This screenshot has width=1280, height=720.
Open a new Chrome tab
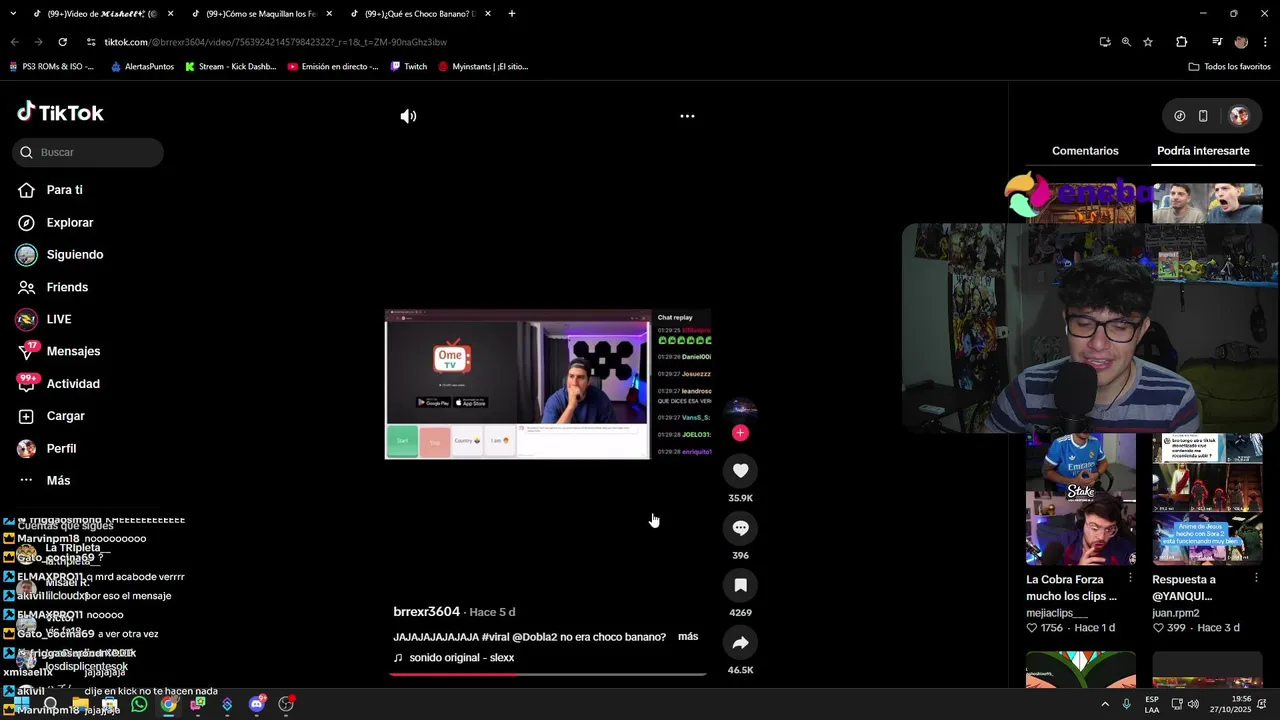tap(512, 14)
